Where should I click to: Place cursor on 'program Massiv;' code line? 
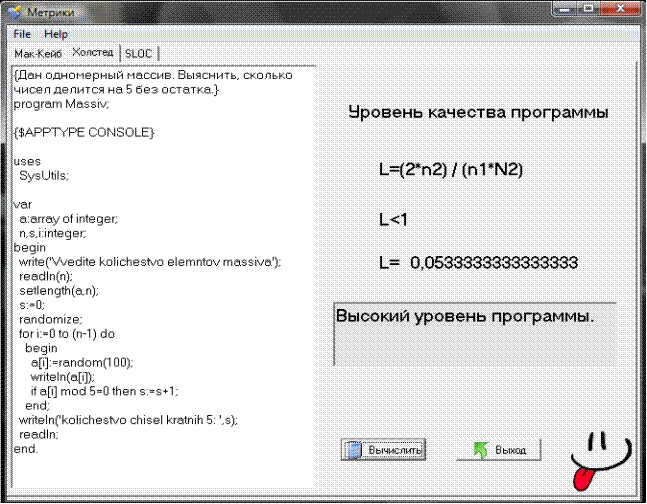coord(61,103)
